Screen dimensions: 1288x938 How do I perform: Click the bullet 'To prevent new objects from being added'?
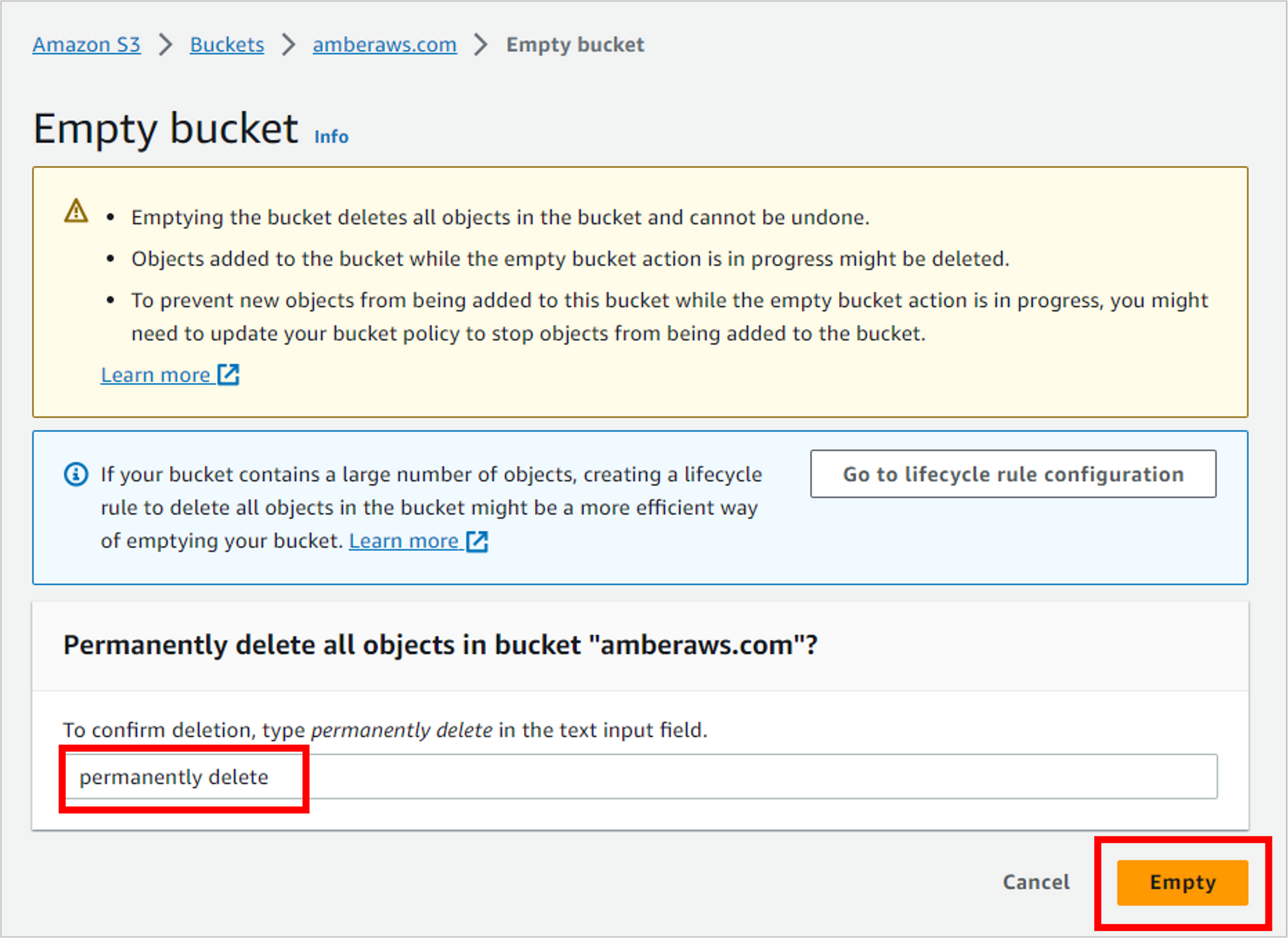pyautogui.click(x=670, y=317)
